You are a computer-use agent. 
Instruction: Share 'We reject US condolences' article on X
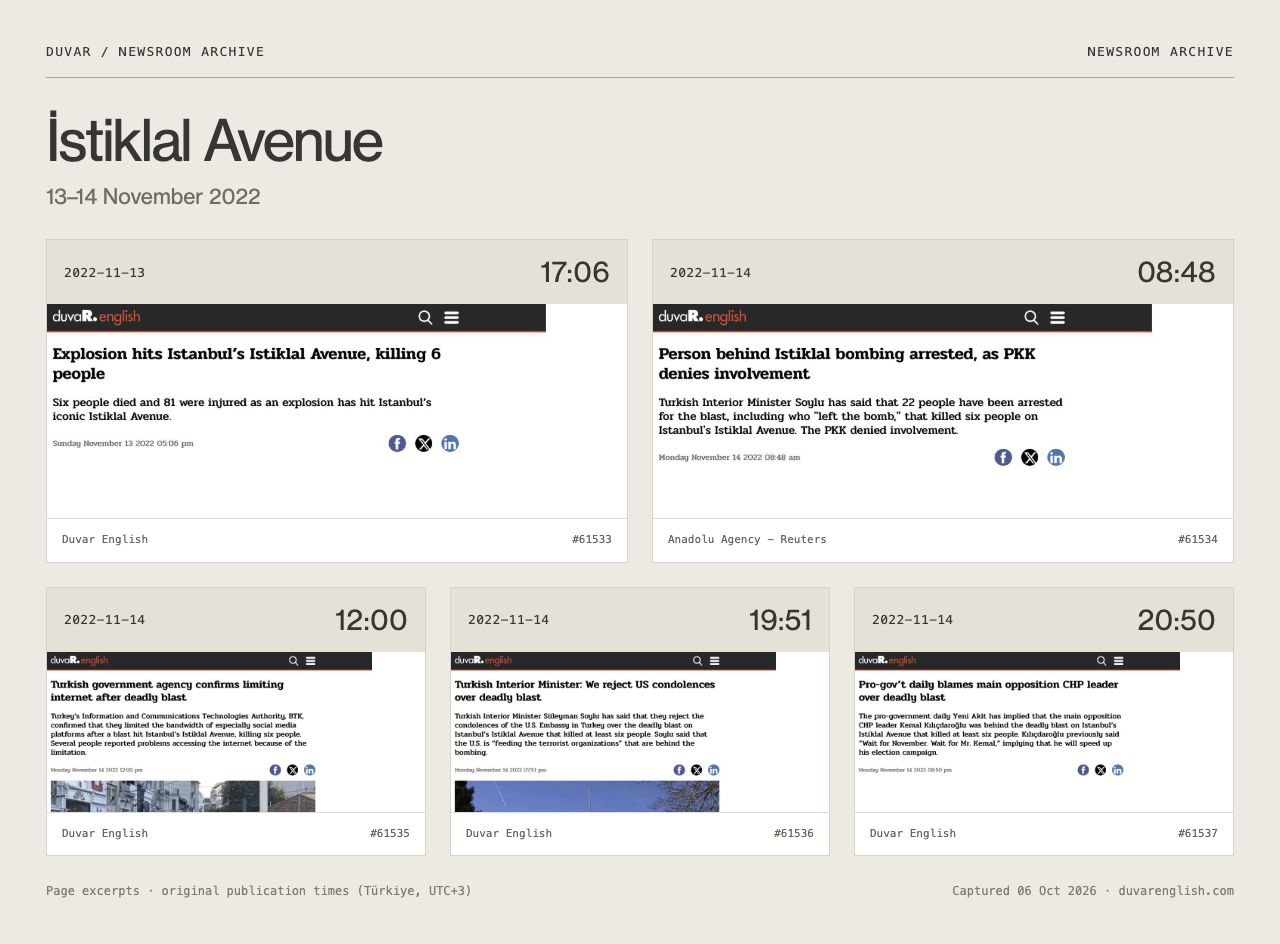point(696,770)
